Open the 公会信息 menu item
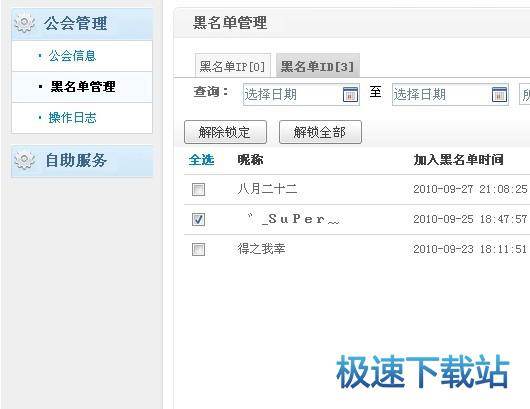This screenshot has height=409, width=530. click(72, 56)
